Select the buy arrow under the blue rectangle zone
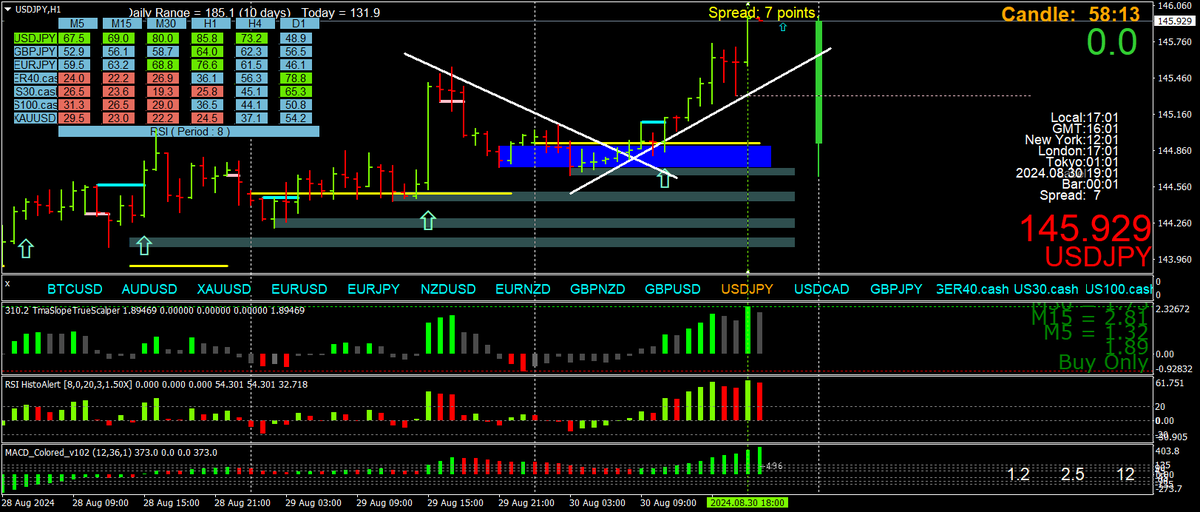Screen dimensions: 1200x512 (664, 179)
